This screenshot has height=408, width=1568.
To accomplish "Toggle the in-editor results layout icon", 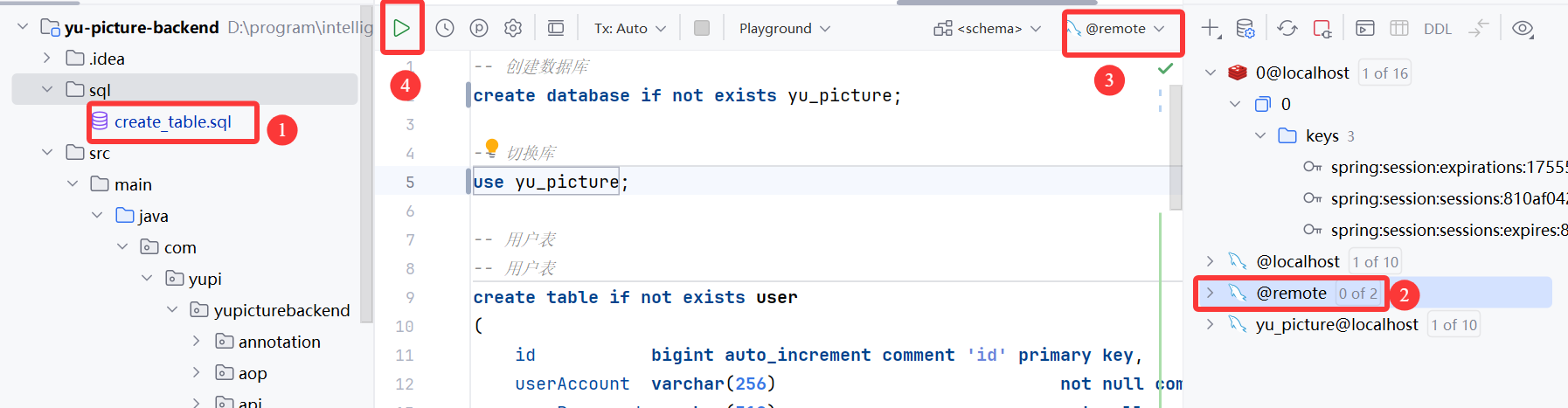I will [x=556, y=28].
